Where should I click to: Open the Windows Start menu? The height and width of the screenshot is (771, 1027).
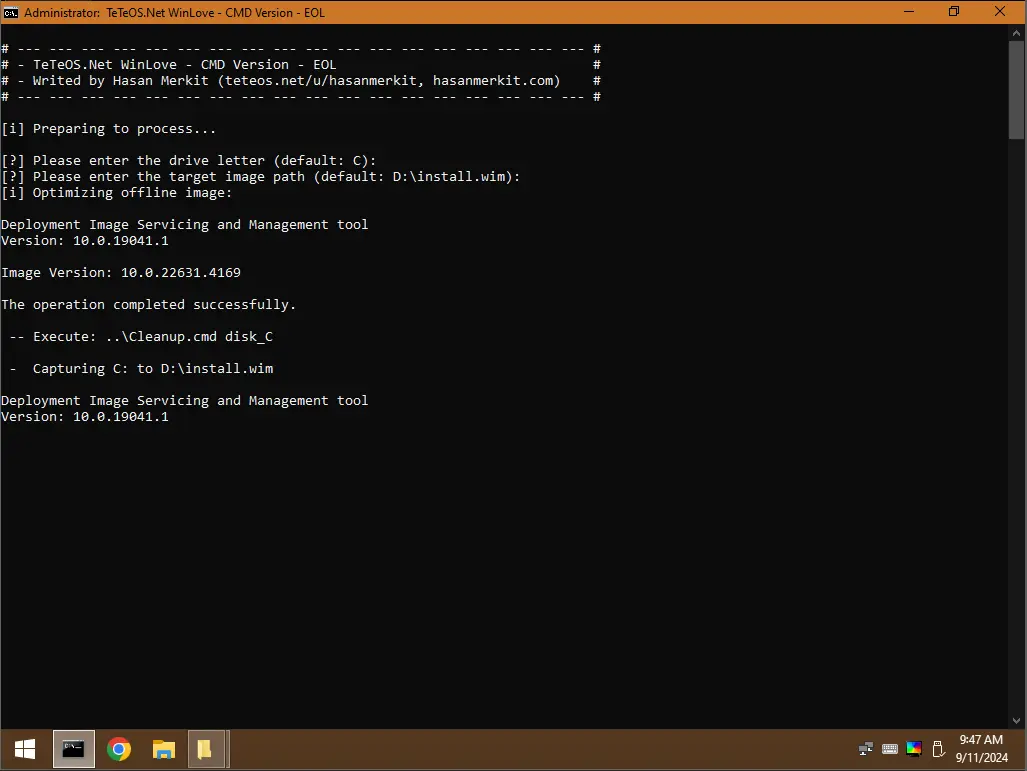[25, 749]
